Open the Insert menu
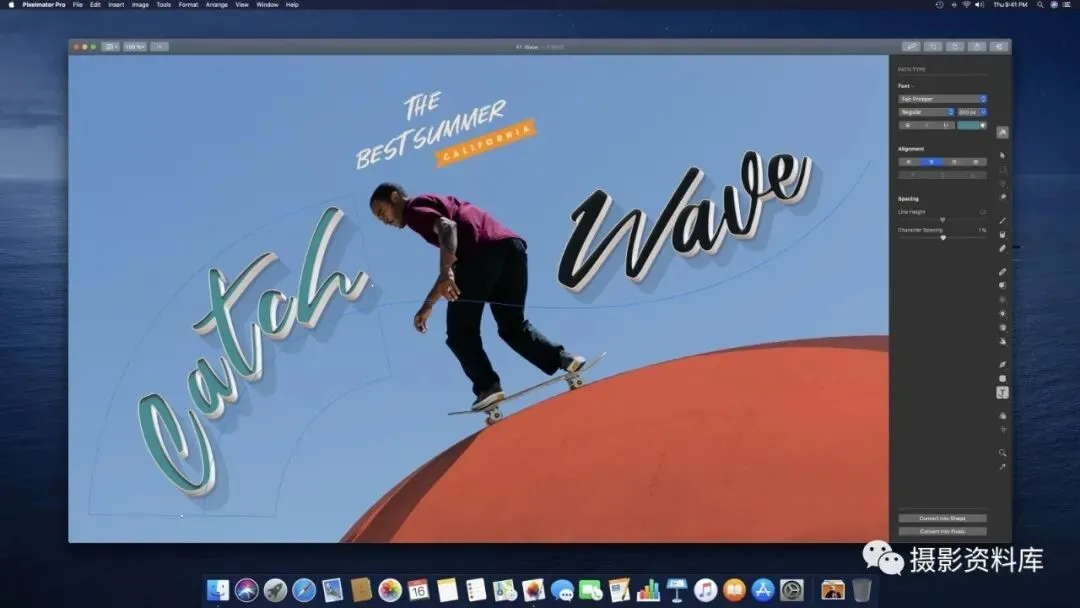Viewport: 1080px width, 608px height. [x=116, y=5]
